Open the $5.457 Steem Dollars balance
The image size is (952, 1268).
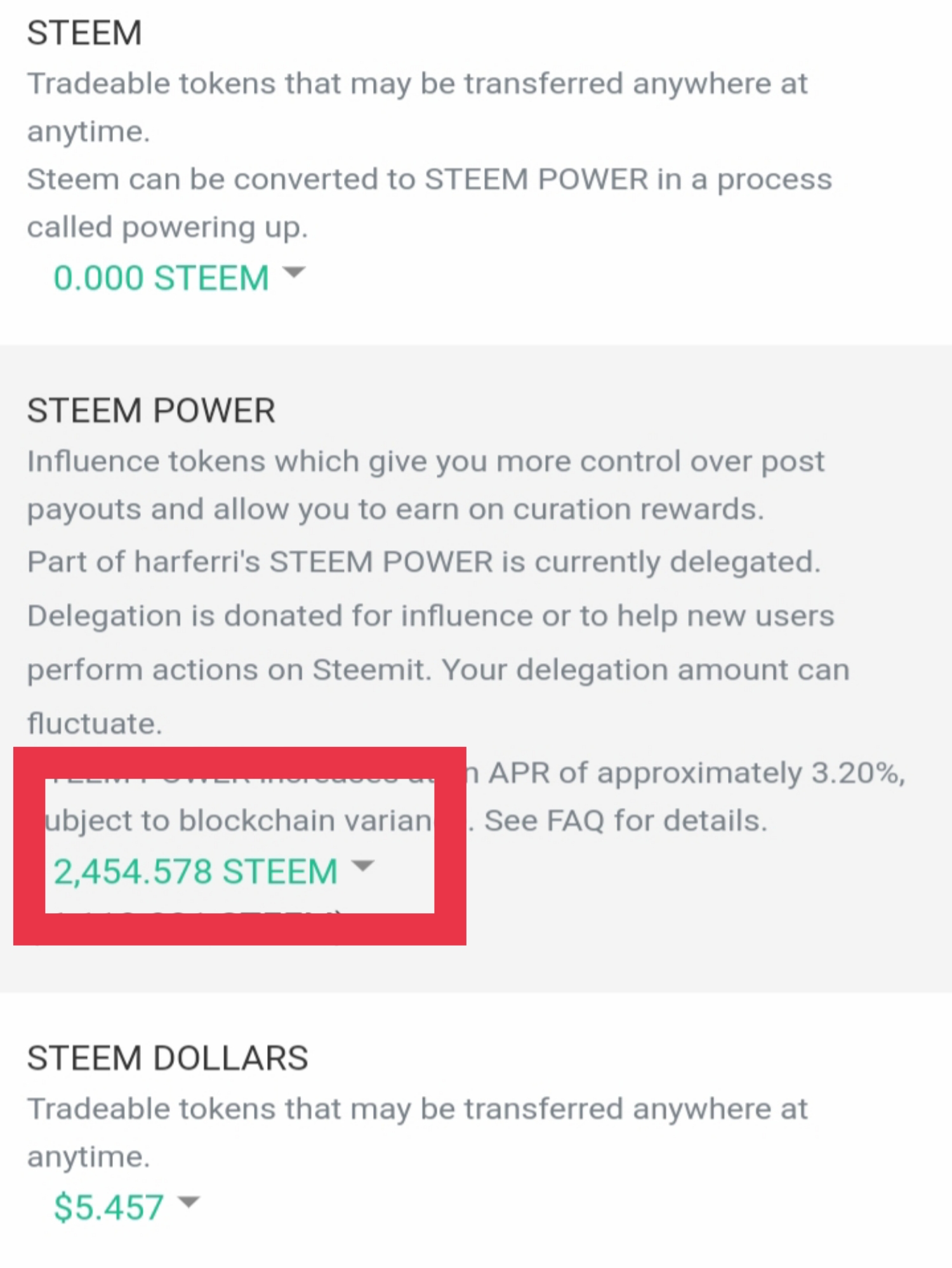109,1207
